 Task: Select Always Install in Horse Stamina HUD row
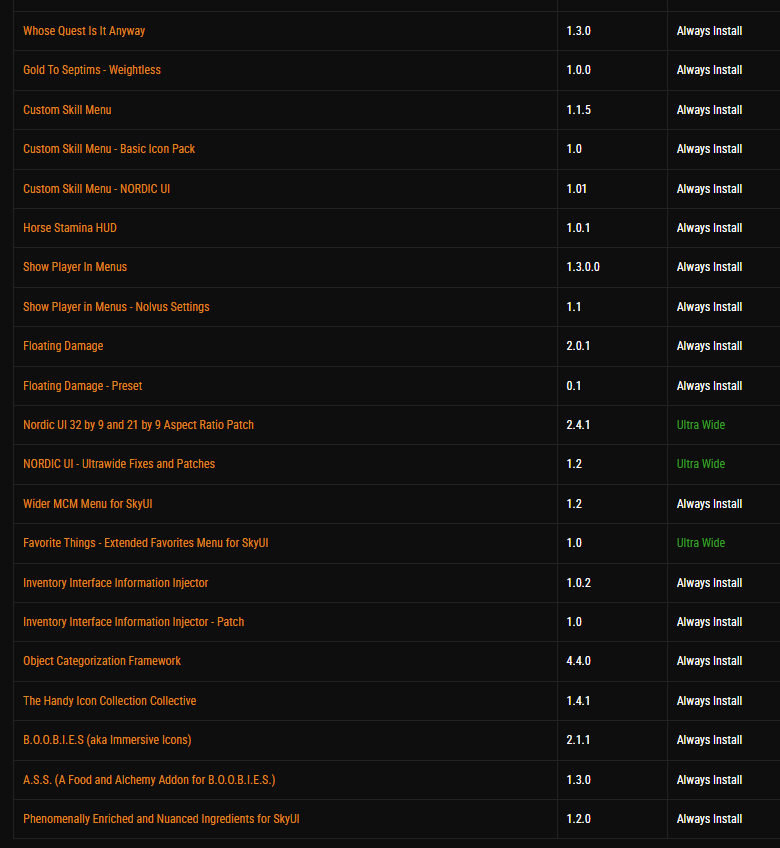coord(709,228)
